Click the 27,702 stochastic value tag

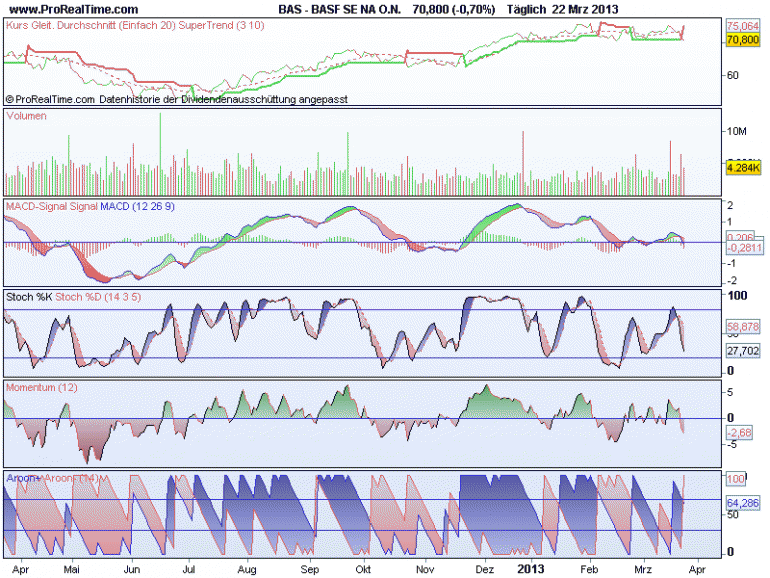(743, 351)
